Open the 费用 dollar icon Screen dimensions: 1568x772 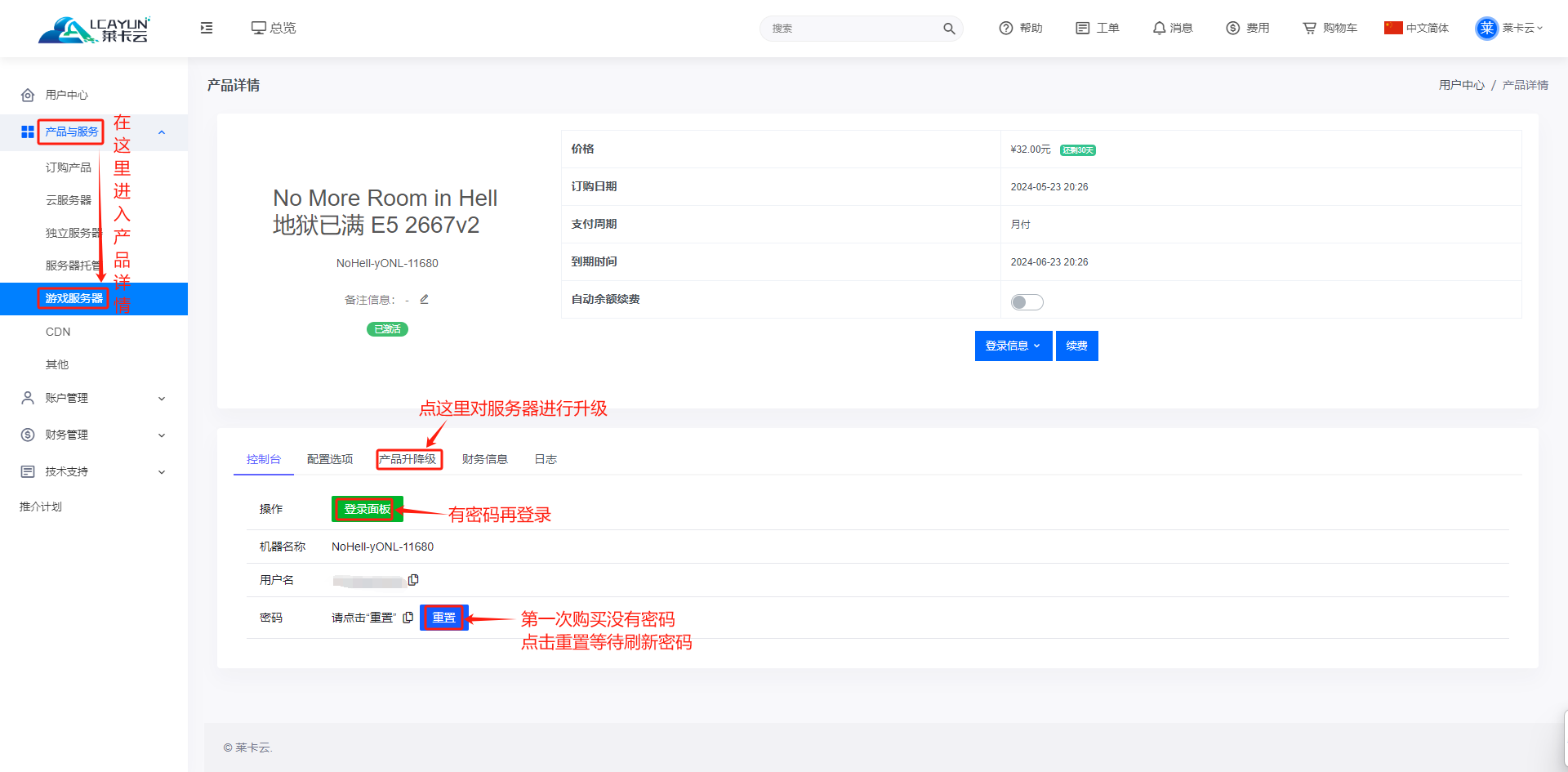[x=1233, y=28]
